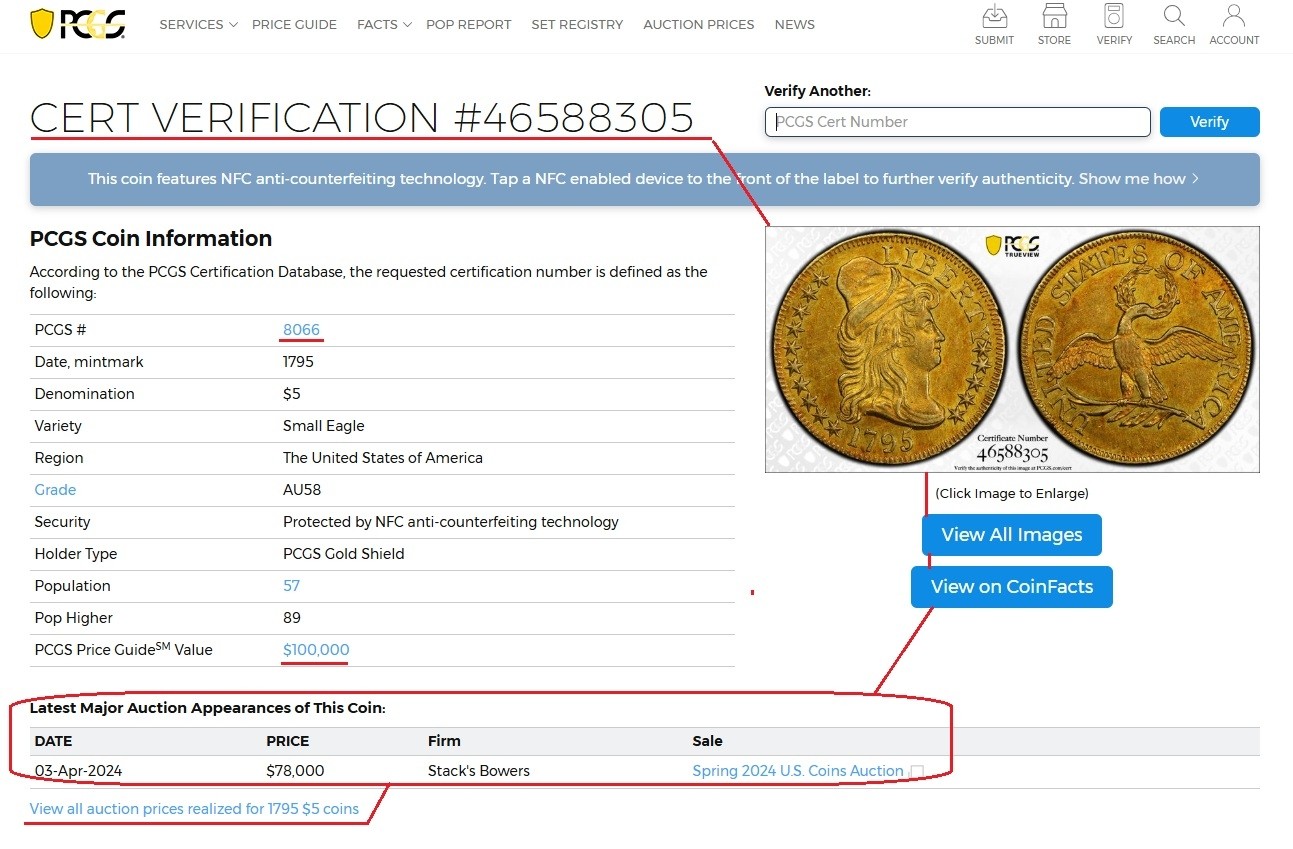This screenshot has width=1293, height=849.
Task: Open the Account profile icon
Action: (x=1234, y=24)
